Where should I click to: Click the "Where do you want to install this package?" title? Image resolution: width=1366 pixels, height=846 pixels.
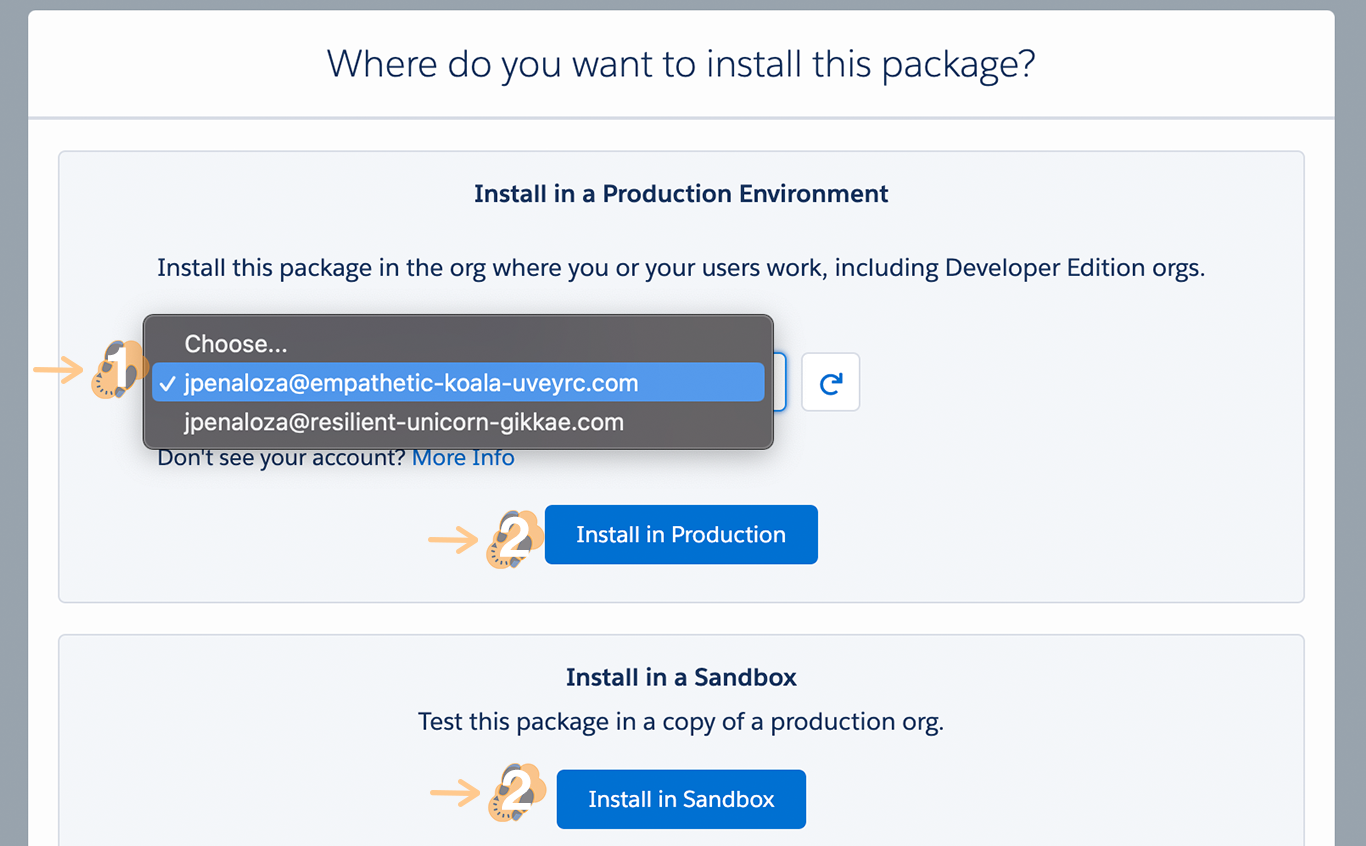click(x=681, y=64)
